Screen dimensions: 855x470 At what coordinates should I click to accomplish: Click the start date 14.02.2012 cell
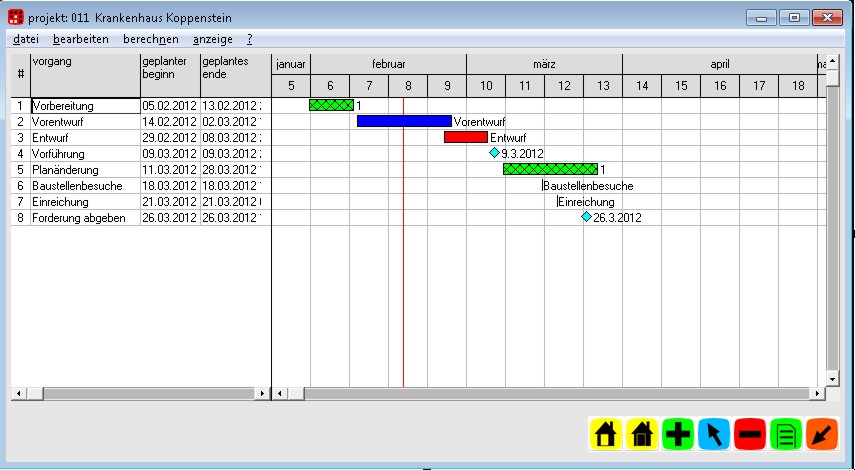click(x=170, y=122)
